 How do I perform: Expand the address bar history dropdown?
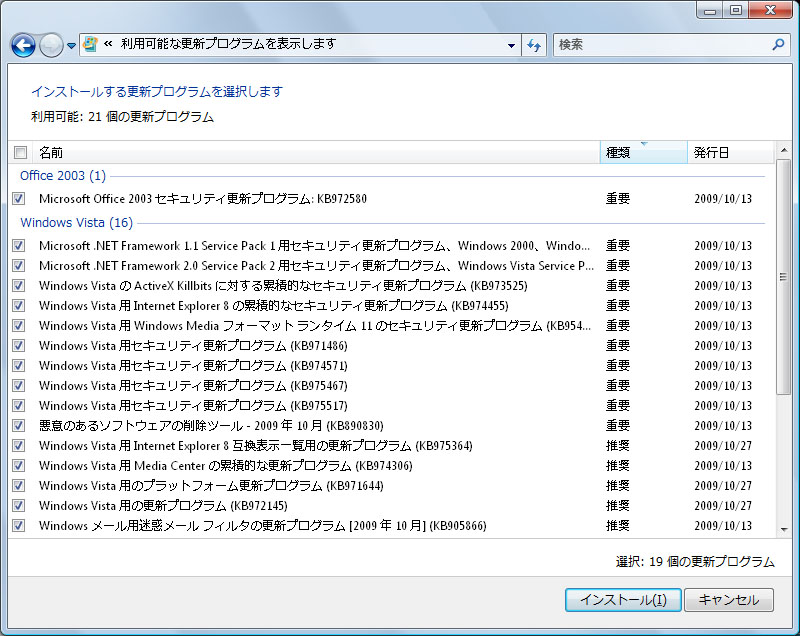coord(511,45)
